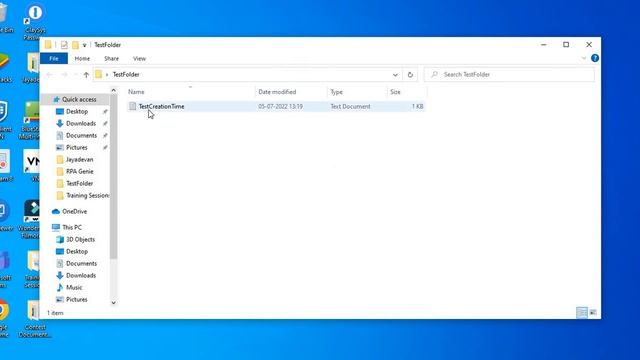The image size is (640, 360).
Task: Click the OneDrive cloud icon
Action: click(56, 211)
